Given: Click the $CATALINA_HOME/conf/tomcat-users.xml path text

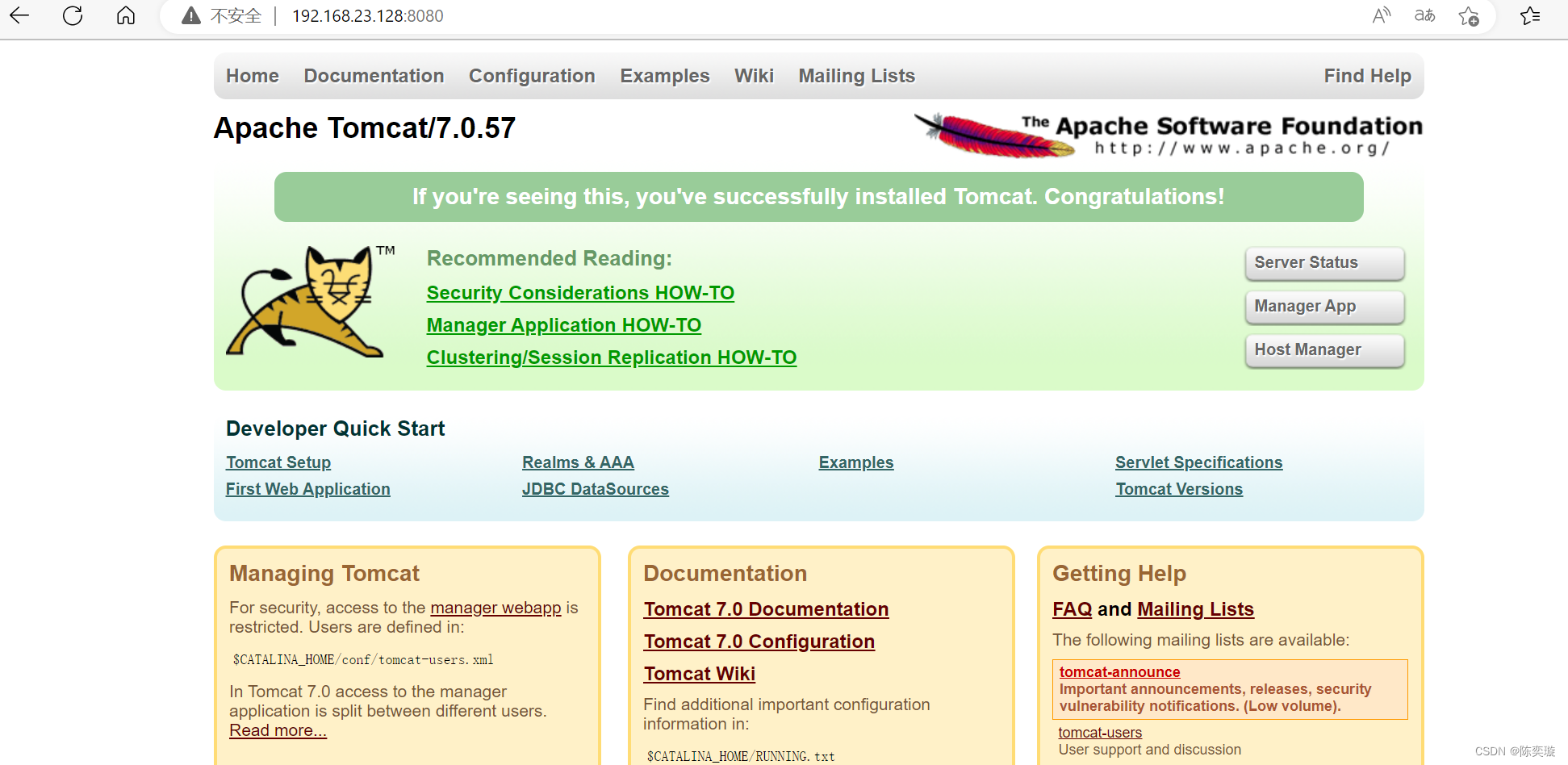Looking at the screenshot, I should 363,660.
